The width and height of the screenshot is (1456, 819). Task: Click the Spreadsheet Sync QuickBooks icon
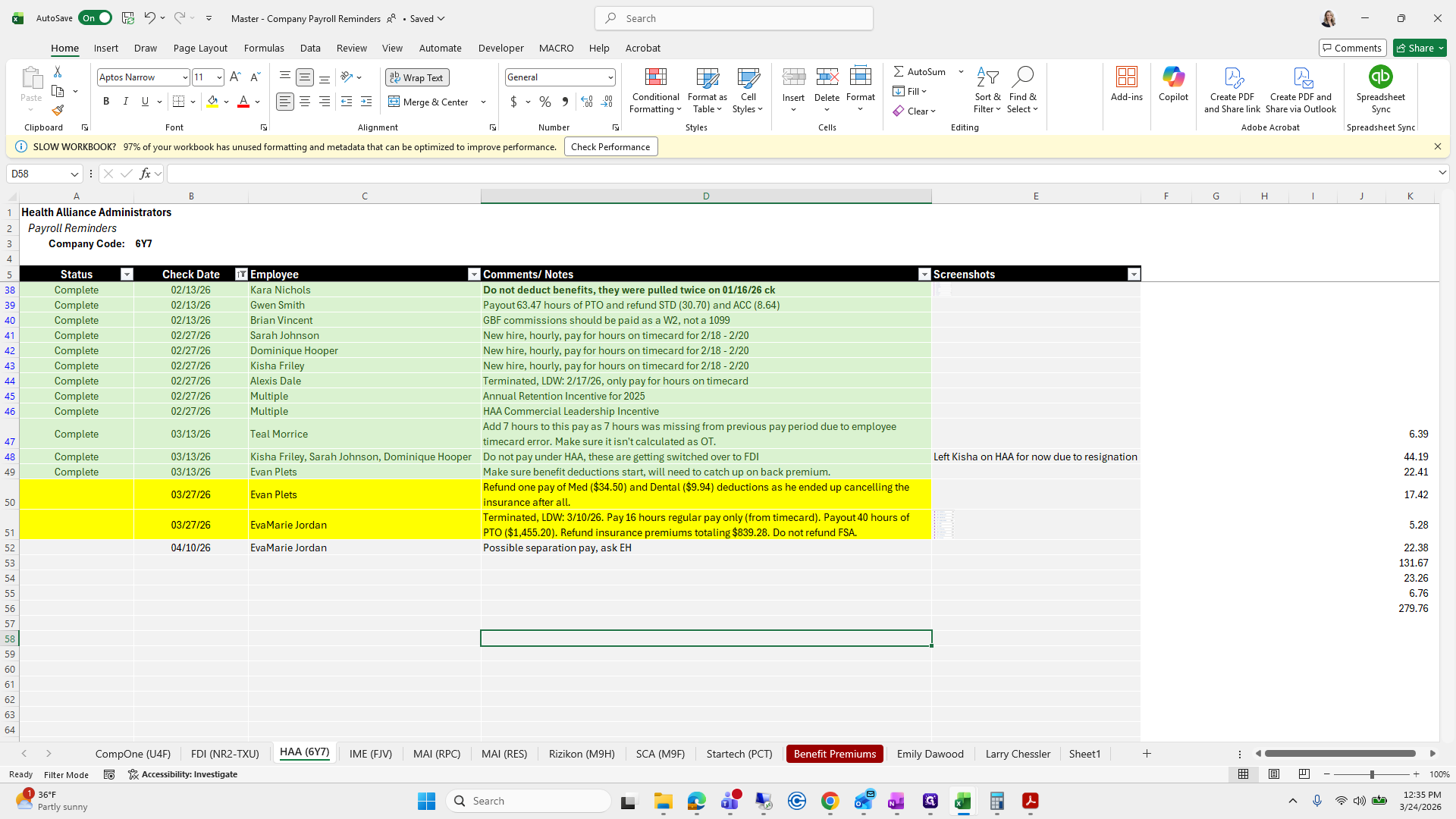point(1380,77)
